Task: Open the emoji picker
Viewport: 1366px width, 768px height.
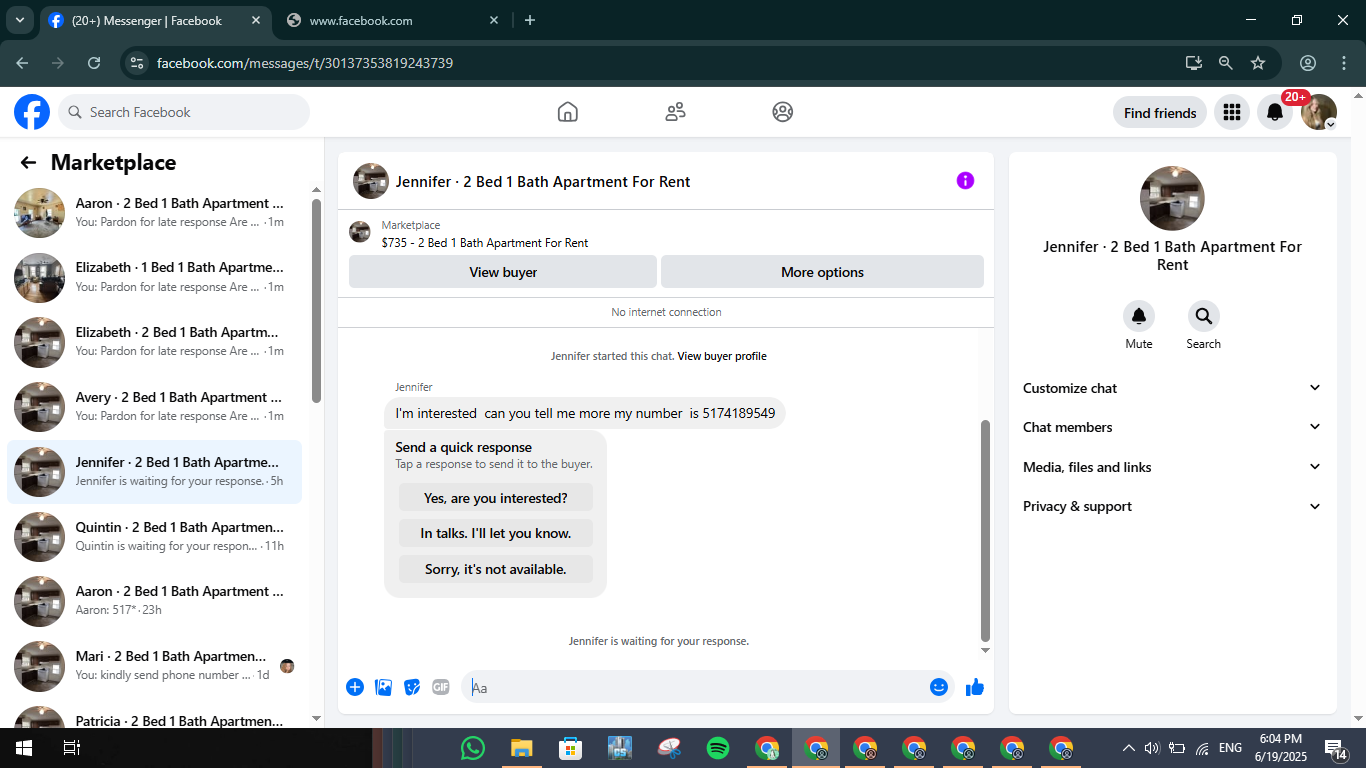Action: (x=939, y=687)
